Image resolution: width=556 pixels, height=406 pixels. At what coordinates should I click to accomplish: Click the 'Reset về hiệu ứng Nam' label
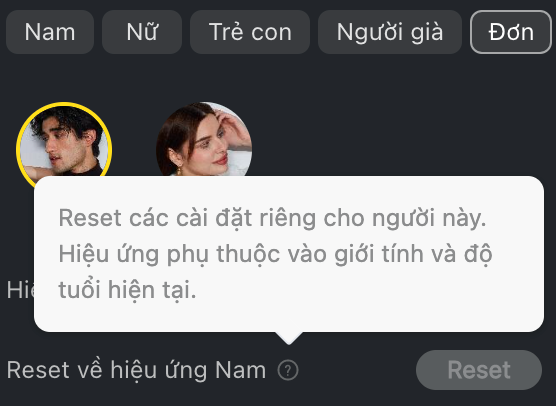137,370
